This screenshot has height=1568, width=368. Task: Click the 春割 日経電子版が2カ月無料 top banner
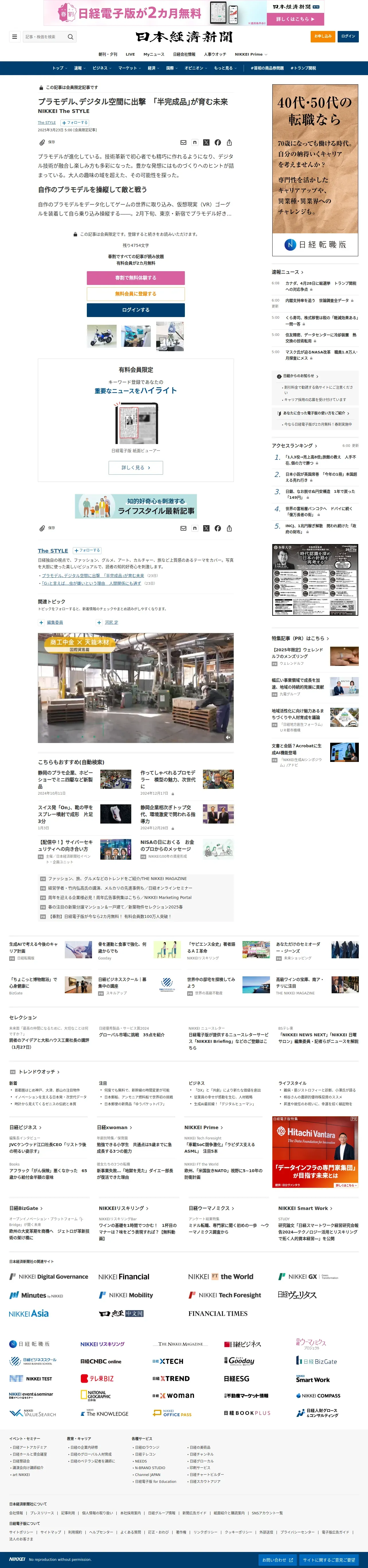[x=184, y=13]
